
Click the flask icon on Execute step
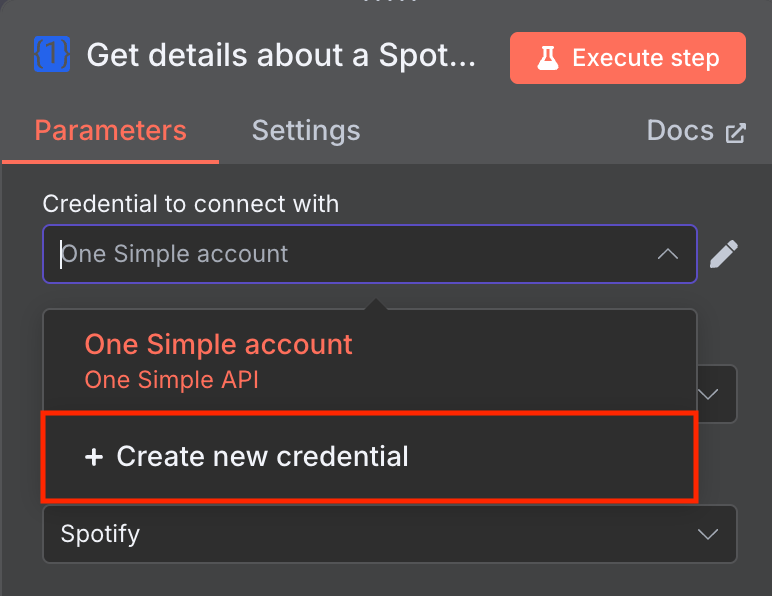[547, 58]
